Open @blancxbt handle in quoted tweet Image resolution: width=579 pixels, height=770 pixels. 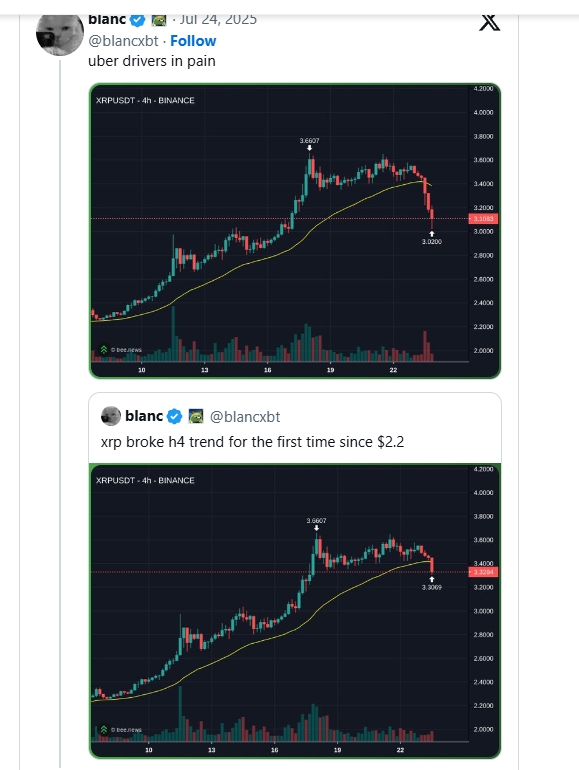pyautogui.click(x=245, y=417)
